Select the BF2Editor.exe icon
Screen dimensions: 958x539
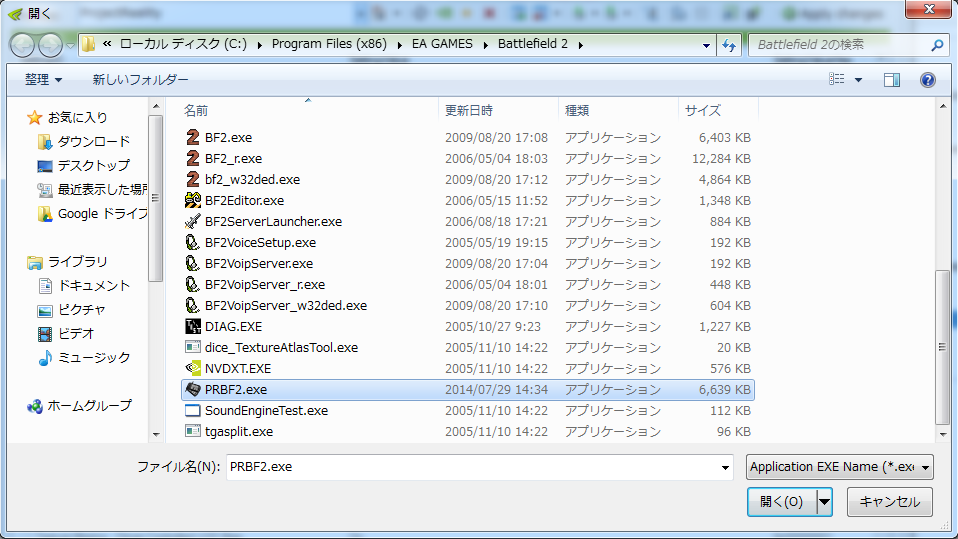coord(193,200)
